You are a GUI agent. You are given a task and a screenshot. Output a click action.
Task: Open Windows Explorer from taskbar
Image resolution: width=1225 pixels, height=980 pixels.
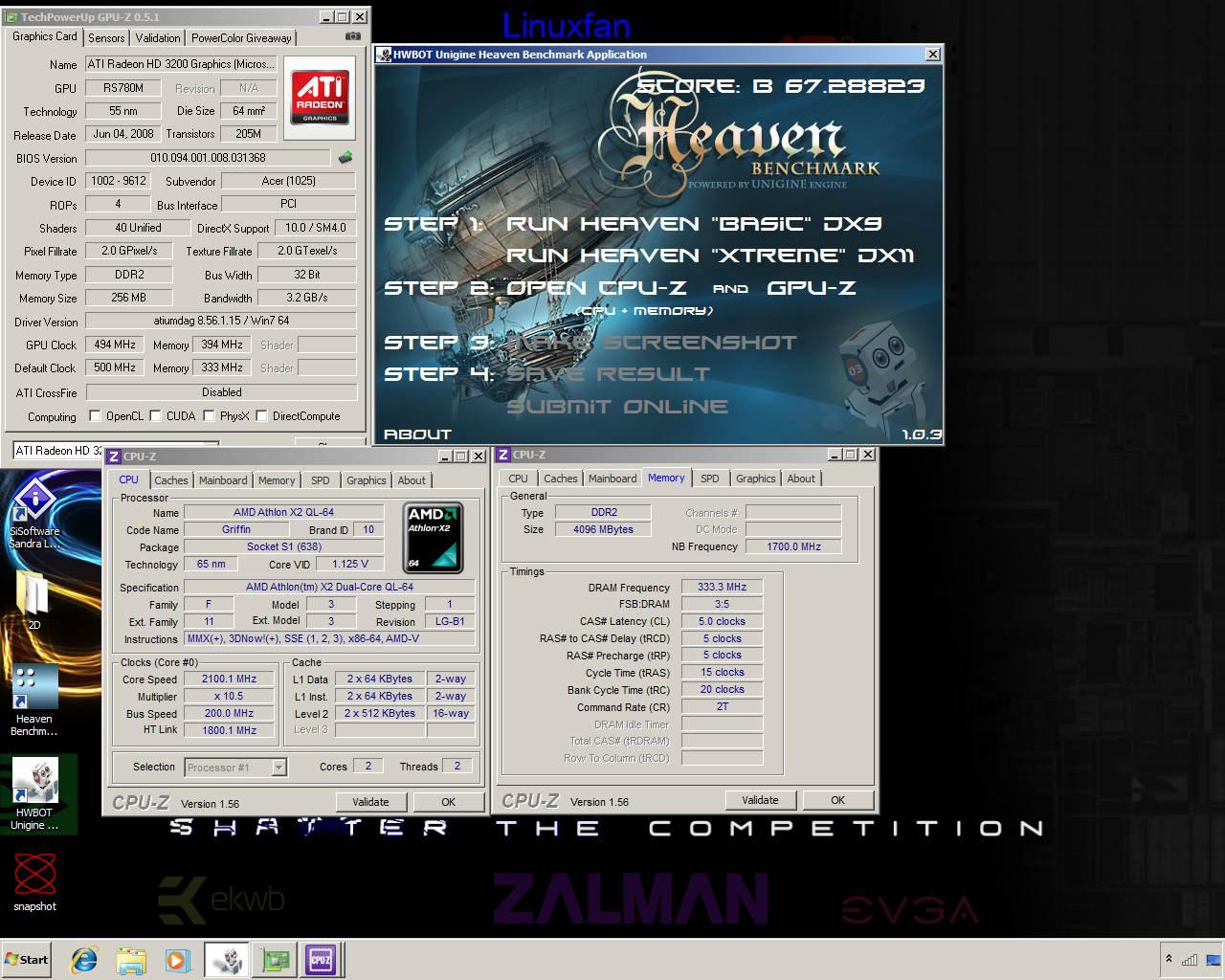click(131, 959)
